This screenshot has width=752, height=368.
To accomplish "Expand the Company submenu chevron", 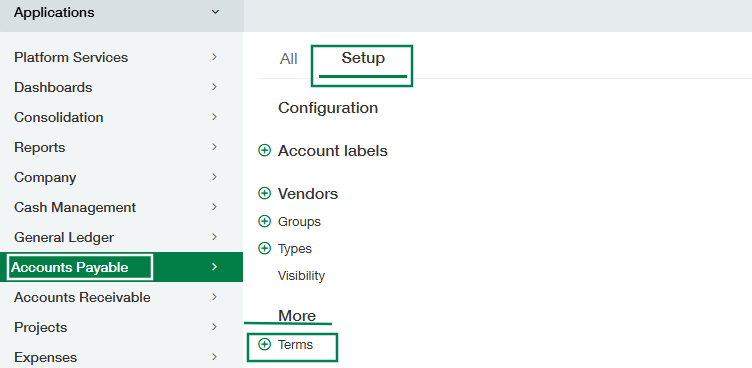I will (x=214, y=177).
